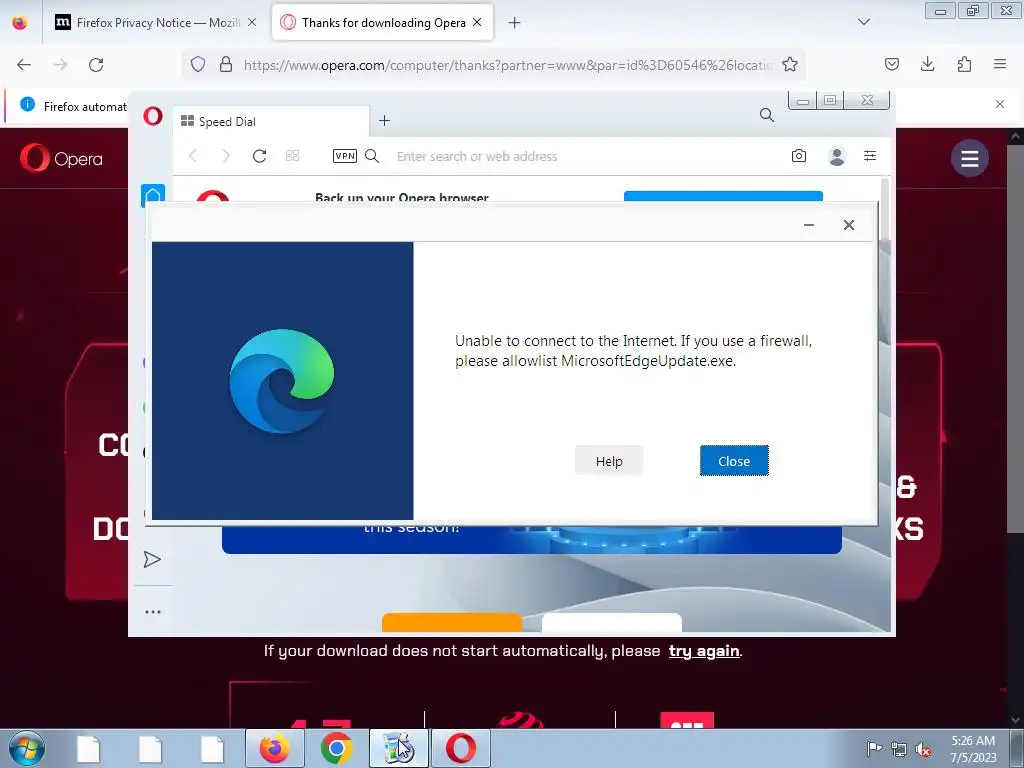Open Opera profile account icon

pyautogui.click(x=837, y=156)
